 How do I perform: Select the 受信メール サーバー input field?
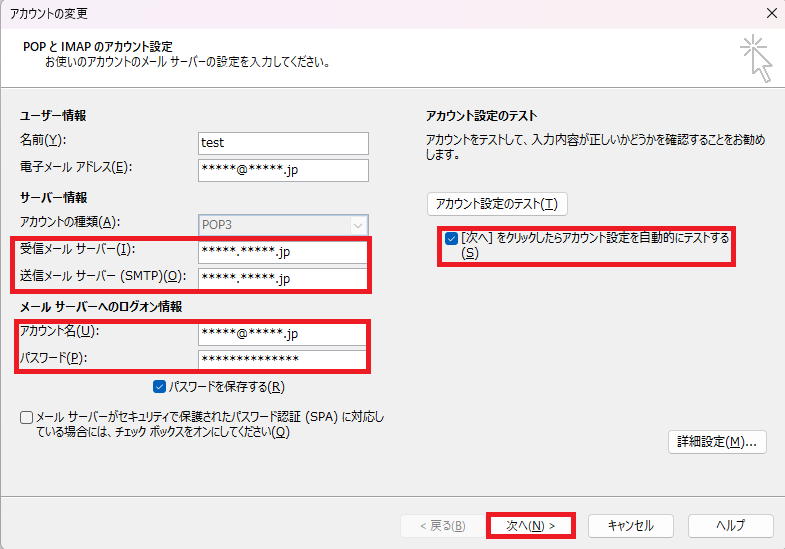click(x=283, y=251)
